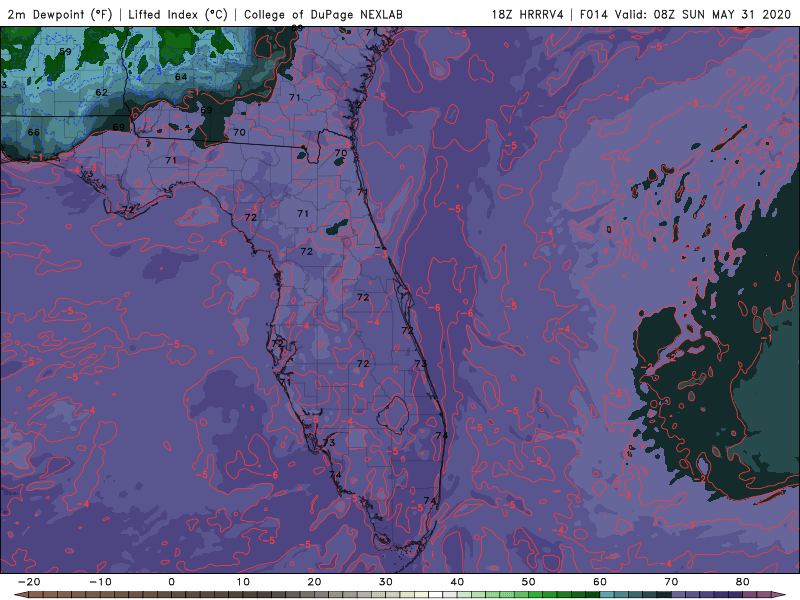This screenshot has width=800, height=600.
Task: Click the "2m Dewpoint (°F)" title text
Action: coord(59,14)
